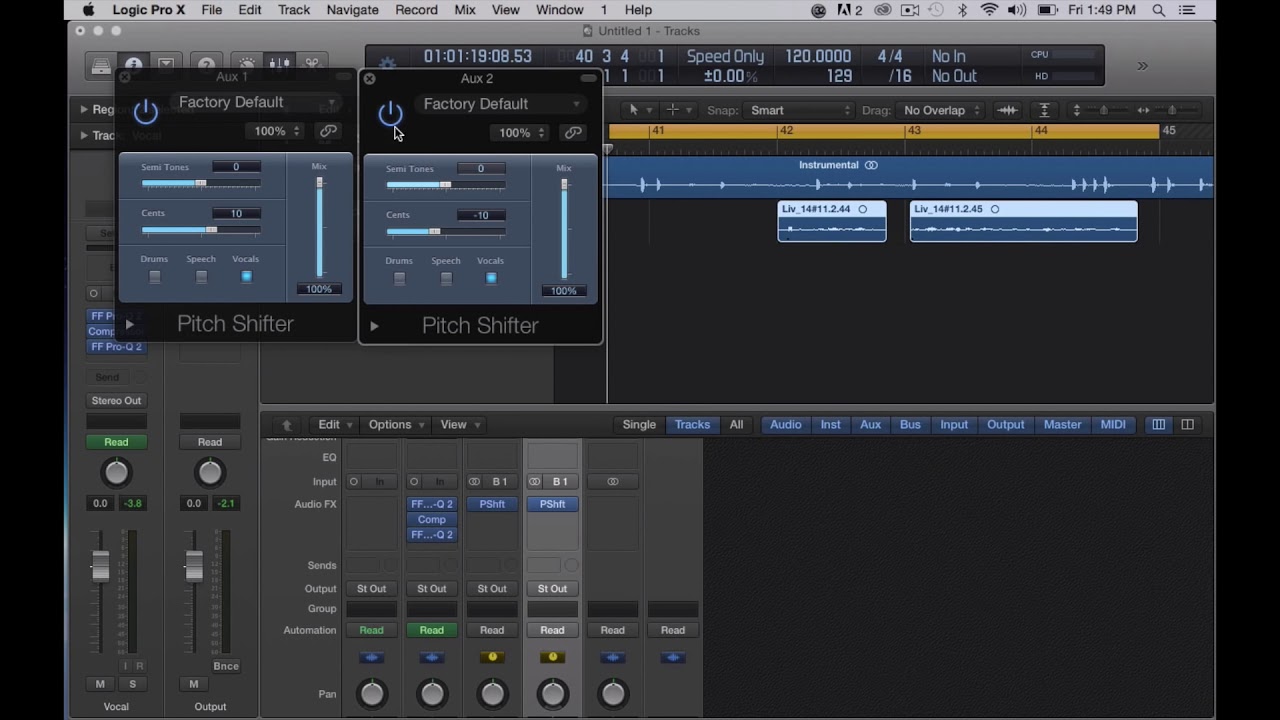Viewport: 1280px width, 720px height.
Task: Open the File menu
Action: click(212, 10)
